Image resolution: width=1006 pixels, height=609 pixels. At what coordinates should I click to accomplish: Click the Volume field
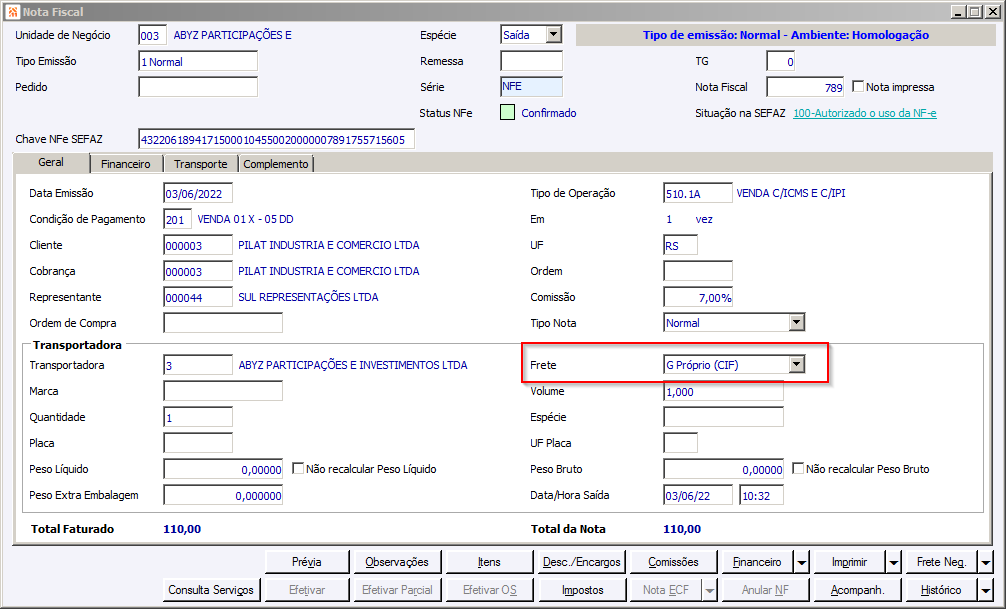723,391
